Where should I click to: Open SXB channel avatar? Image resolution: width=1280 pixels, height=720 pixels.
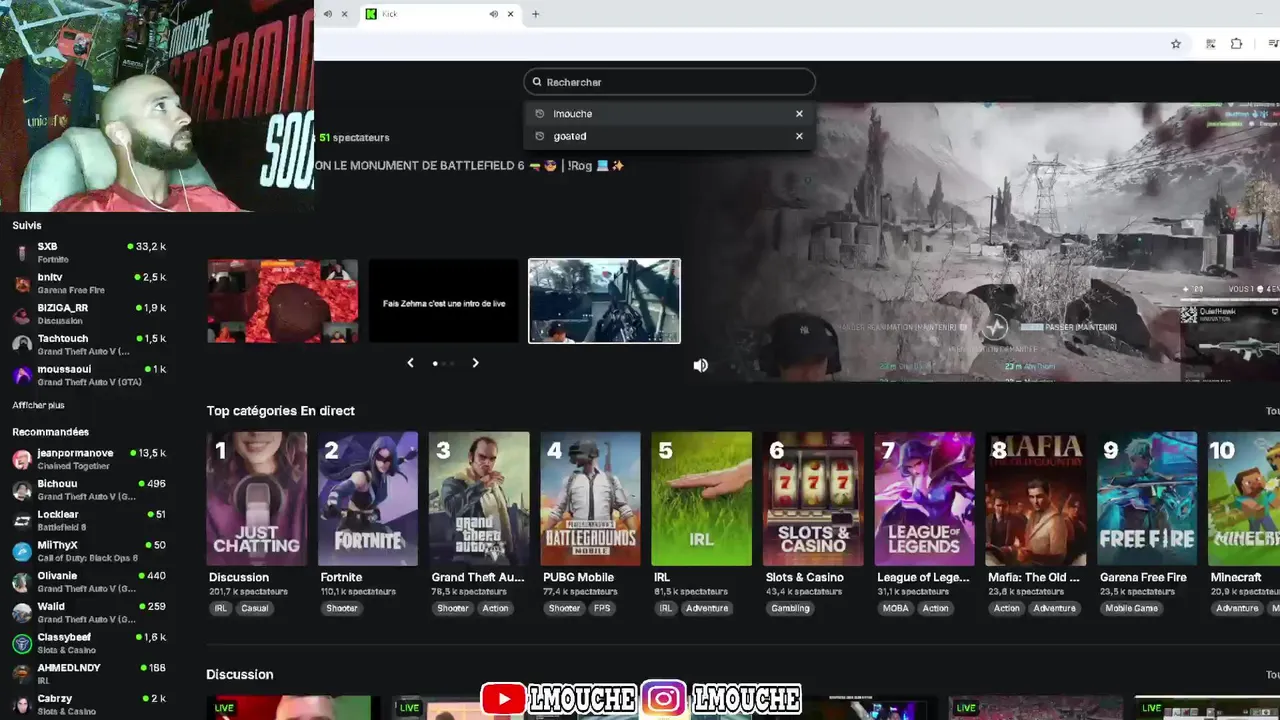(22, 252)
